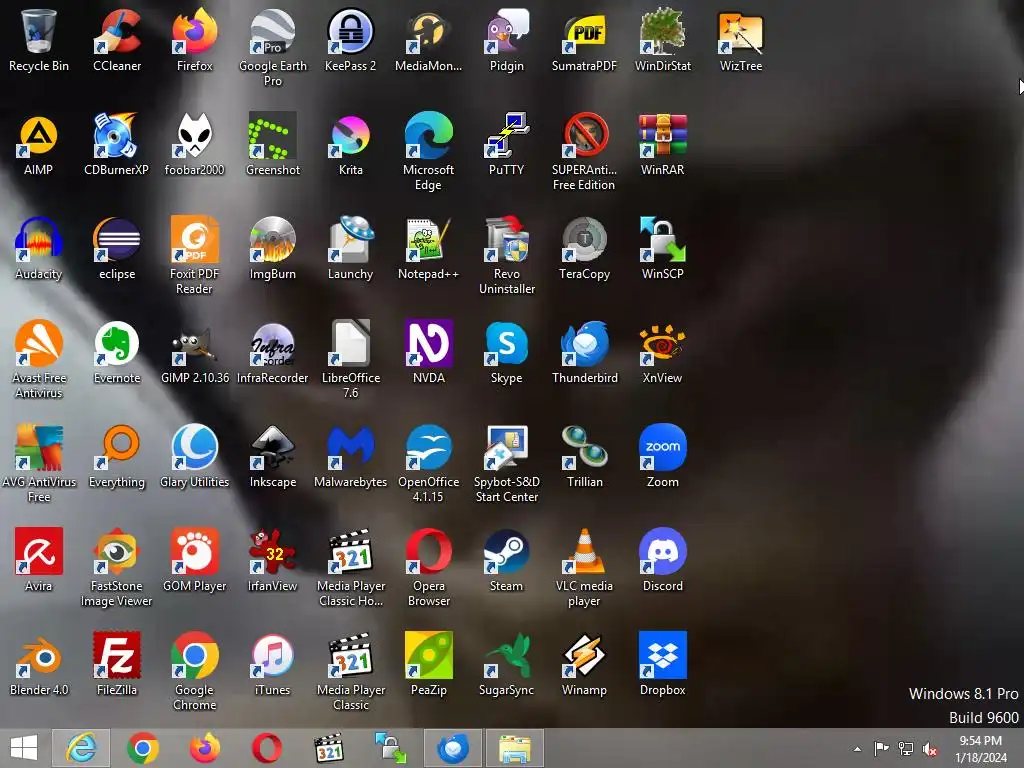1024x768 pixels.
Task: Select the WinDirStat desktop shortcut
Action: [662, 40]
